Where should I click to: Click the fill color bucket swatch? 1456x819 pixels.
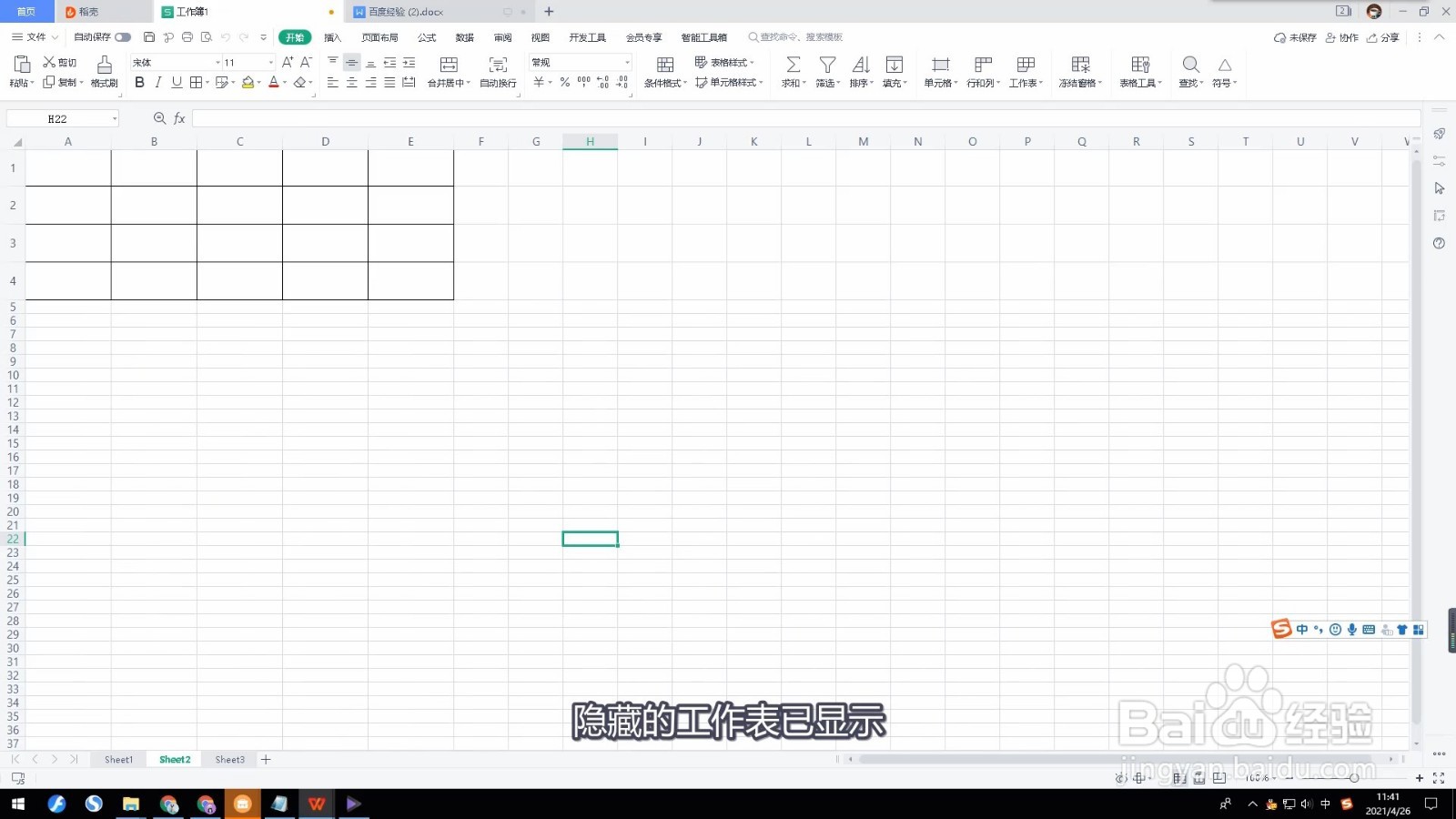coord(248,83)
